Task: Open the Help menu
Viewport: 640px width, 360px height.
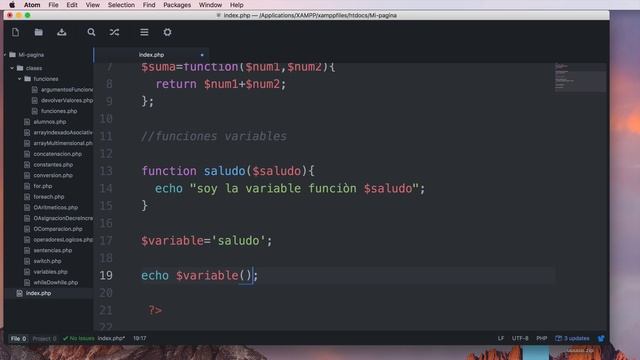Action: (237, 5)
